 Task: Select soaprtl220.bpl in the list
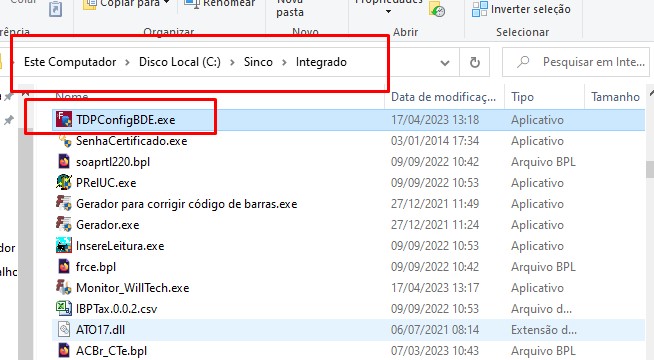[x=113, y=162]
